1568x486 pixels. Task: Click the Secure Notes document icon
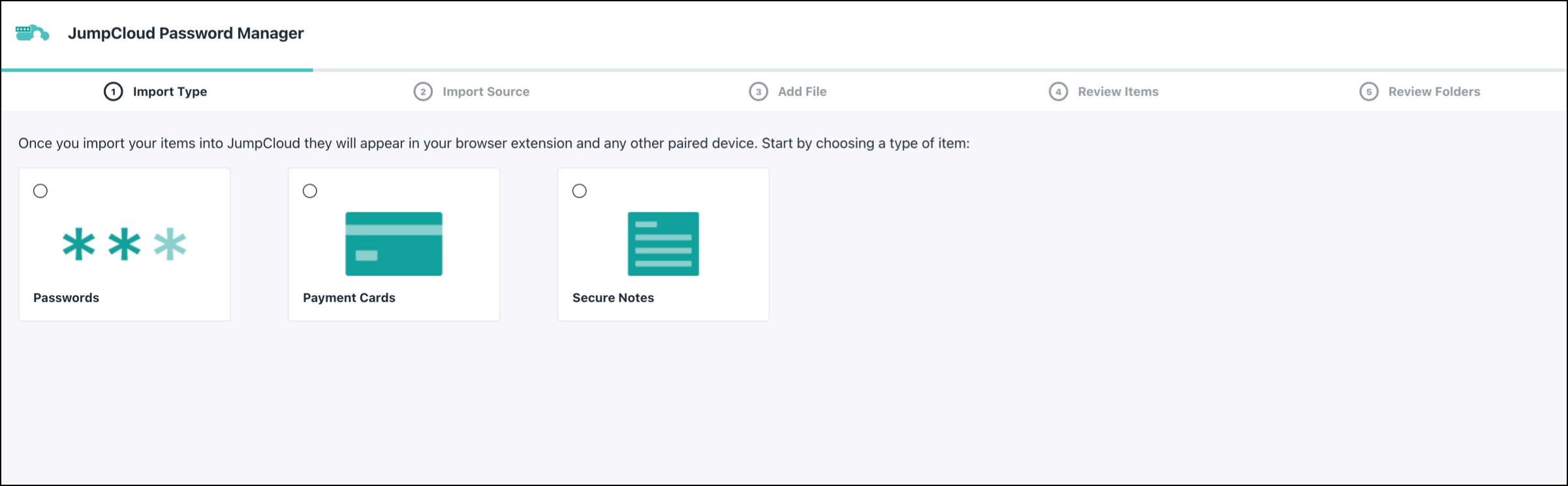[x=663, y=244]
